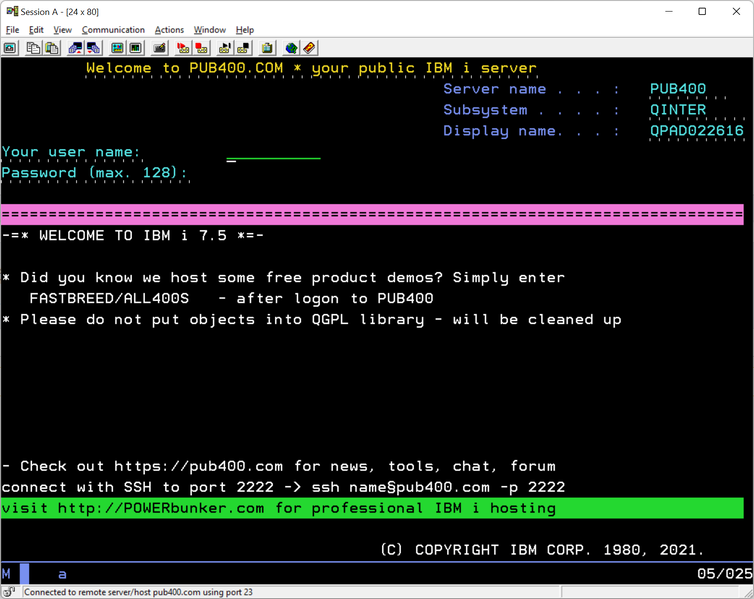Image resolution: width=754 pixels, height=599 pixels.
Task: Click the 'Server name' label
Action: (494, 89)
